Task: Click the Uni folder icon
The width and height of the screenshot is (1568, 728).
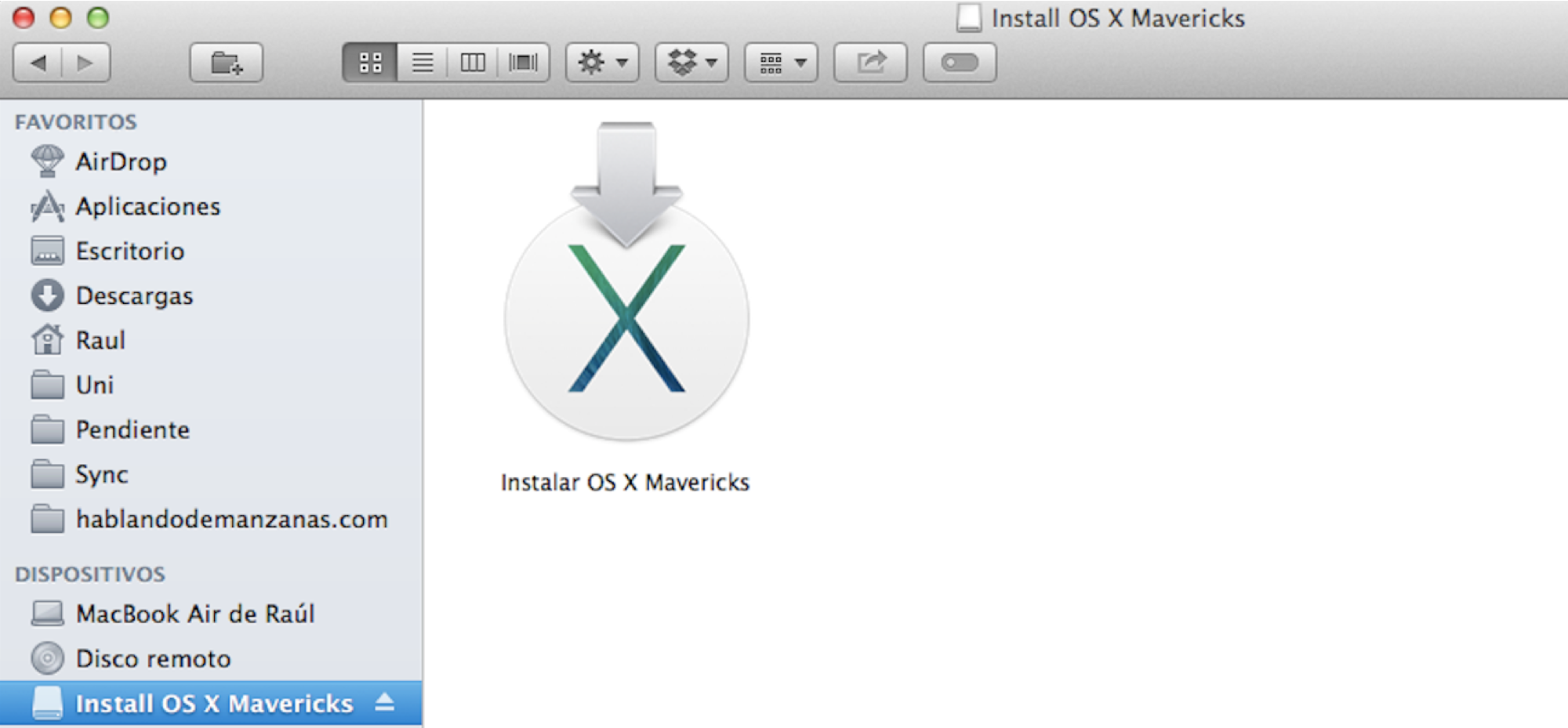Action: 47,385
